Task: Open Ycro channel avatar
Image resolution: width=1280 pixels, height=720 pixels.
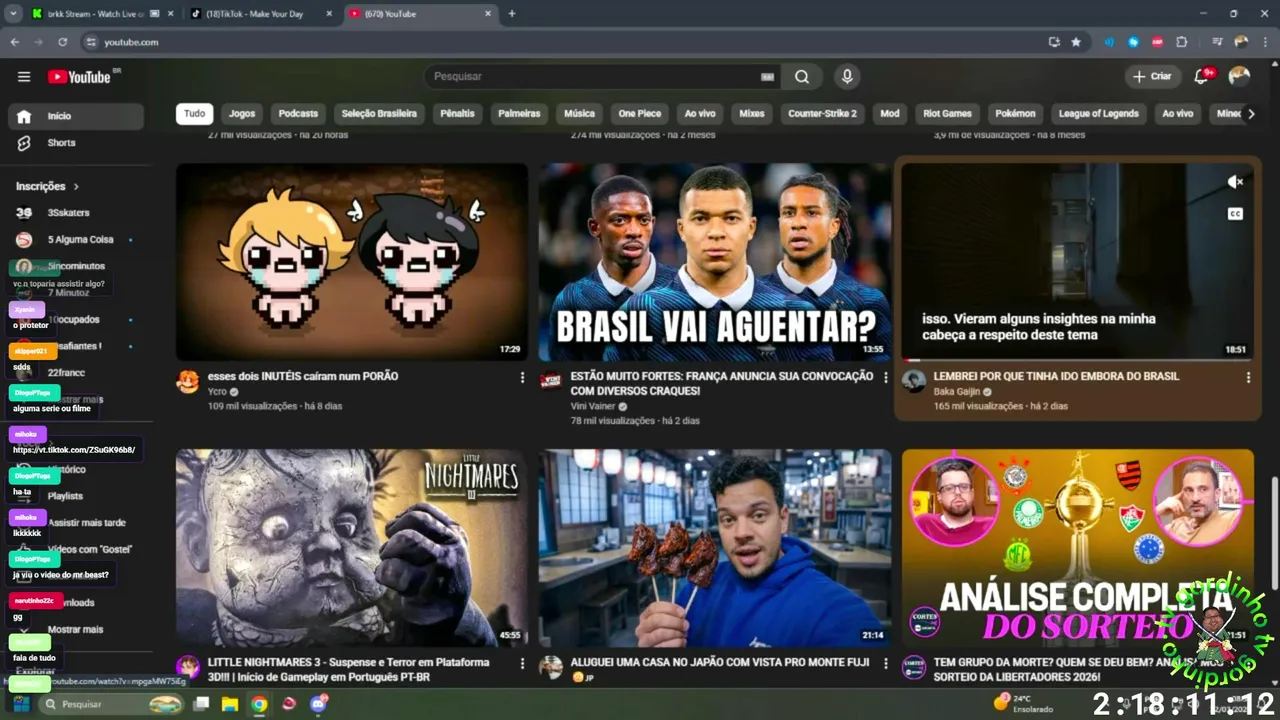Action: click(188, 382)
